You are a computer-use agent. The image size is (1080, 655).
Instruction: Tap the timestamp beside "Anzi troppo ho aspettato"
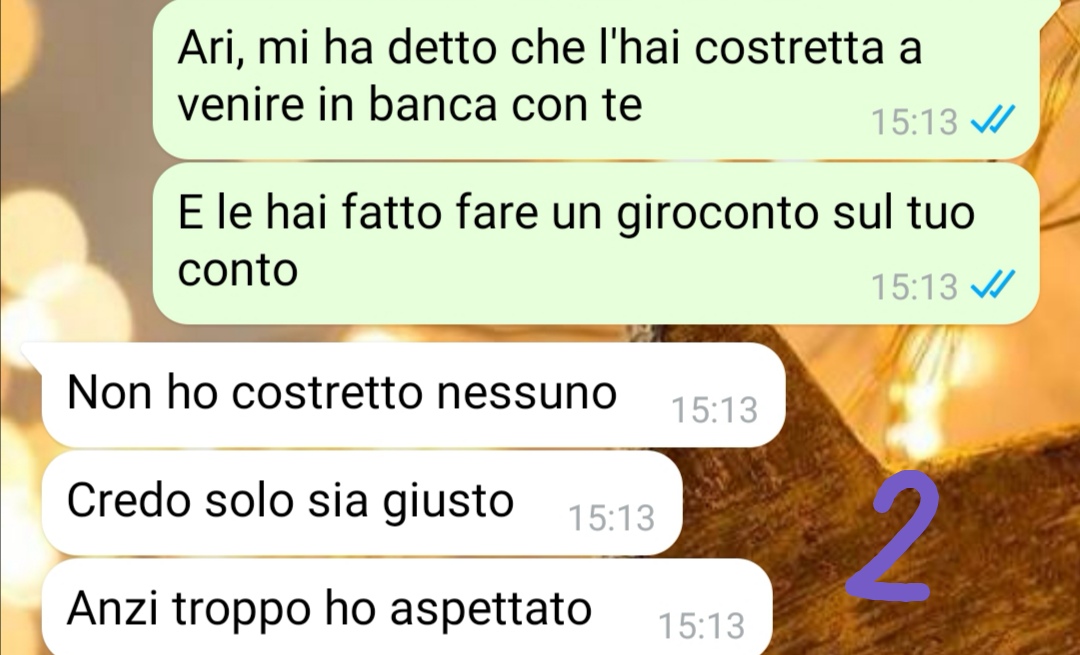click(701, 626)
